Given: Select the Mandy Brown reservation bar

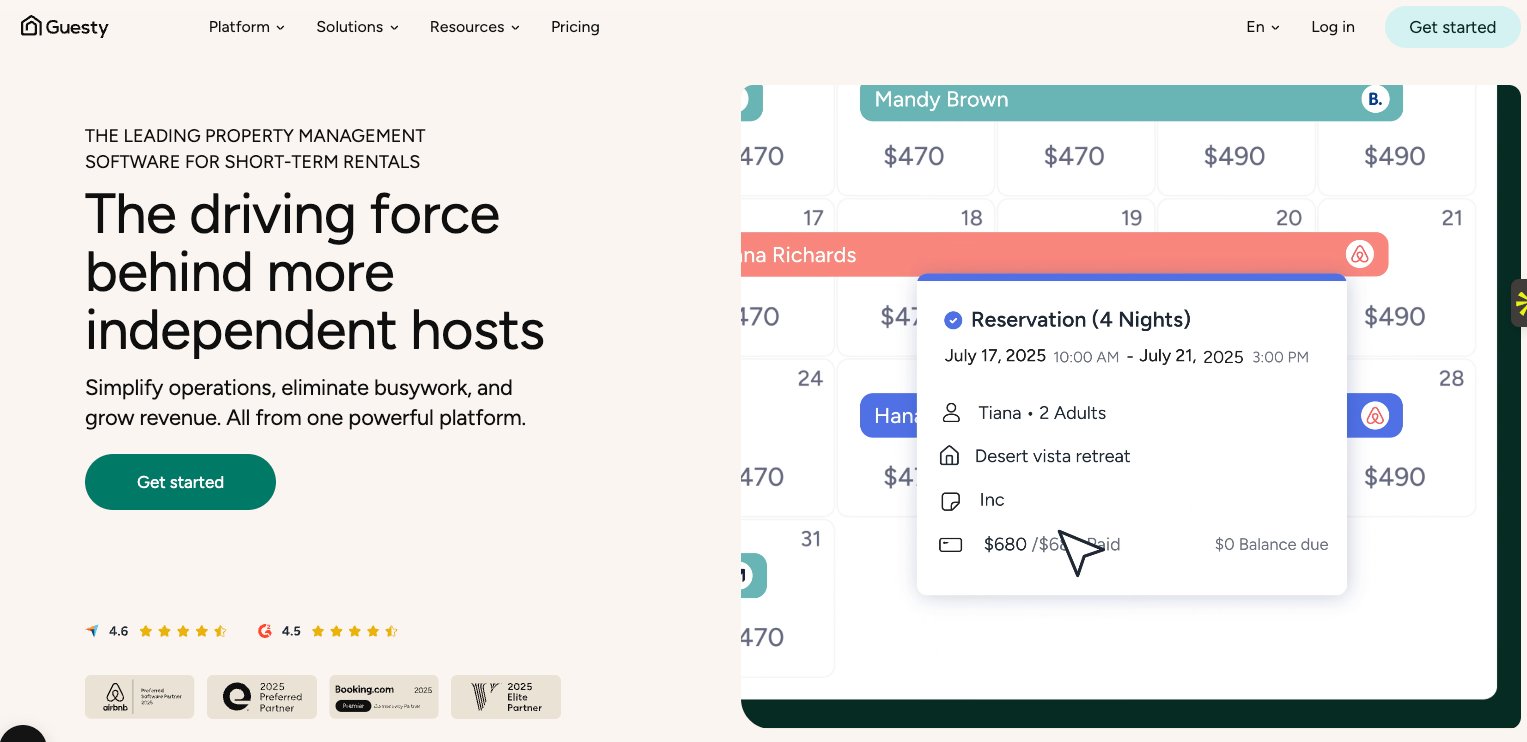Looking at the screenshot, I should pyautogui.click(x=1100, y=100).
